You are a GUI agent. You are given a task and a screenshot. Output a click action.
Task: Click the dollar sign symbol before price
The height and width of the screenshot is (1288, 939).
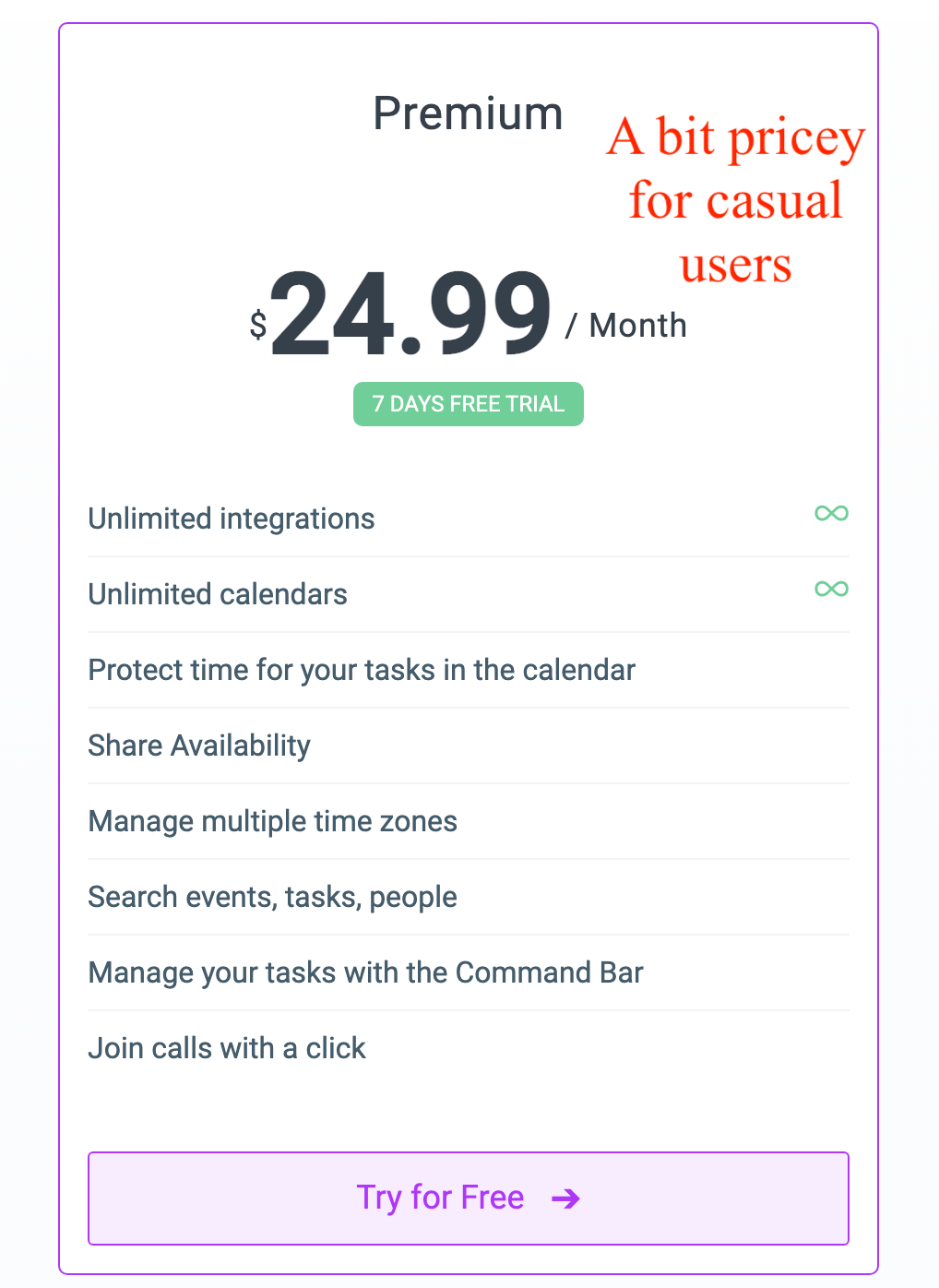click(258, 324)
